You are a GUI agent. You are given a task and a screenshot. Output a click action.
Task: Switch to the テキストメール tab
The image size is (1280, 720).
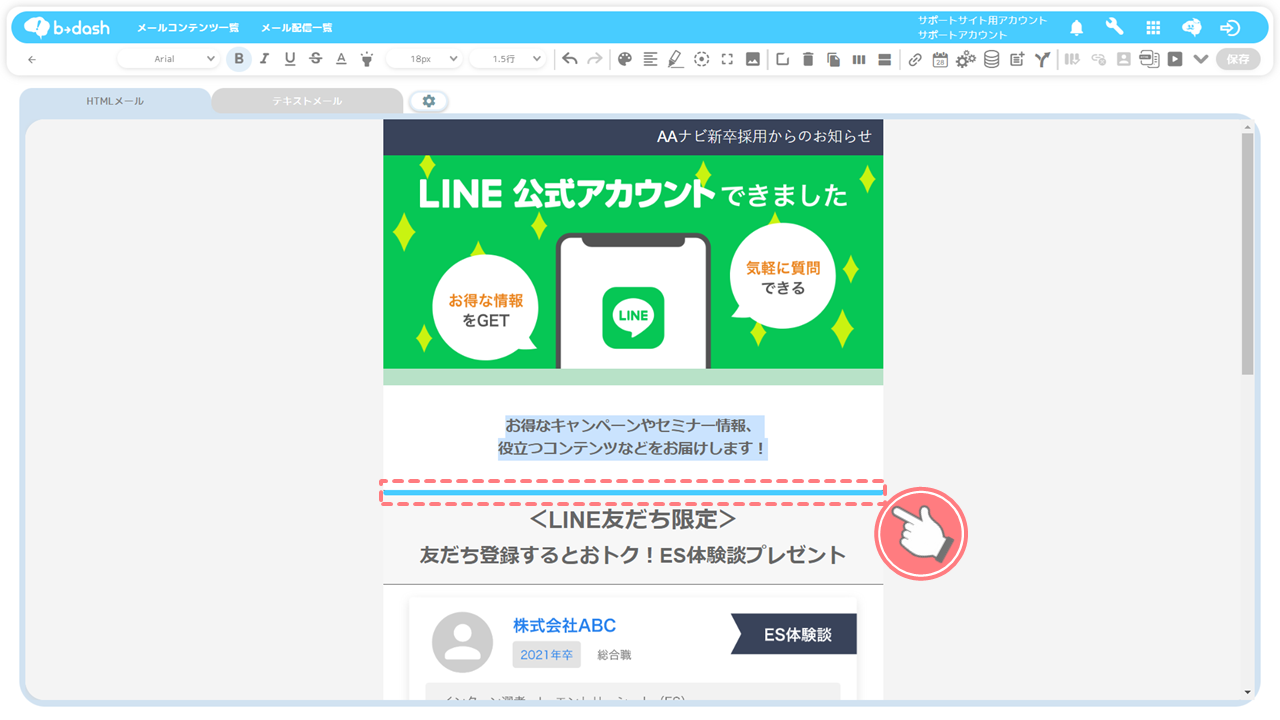point(307,101)
